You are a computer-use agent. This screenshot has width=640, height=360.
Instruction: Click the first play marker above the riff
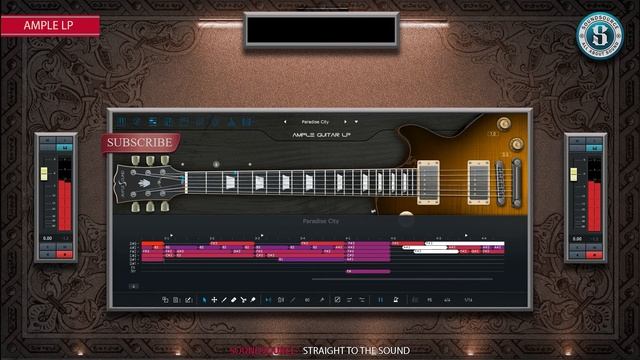pos(171,236)
